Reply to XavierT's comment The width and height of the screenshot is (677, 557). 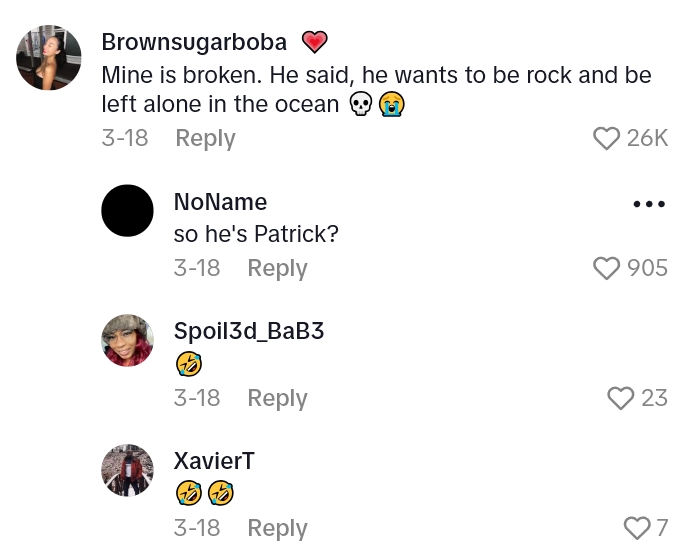click(277, 528)
